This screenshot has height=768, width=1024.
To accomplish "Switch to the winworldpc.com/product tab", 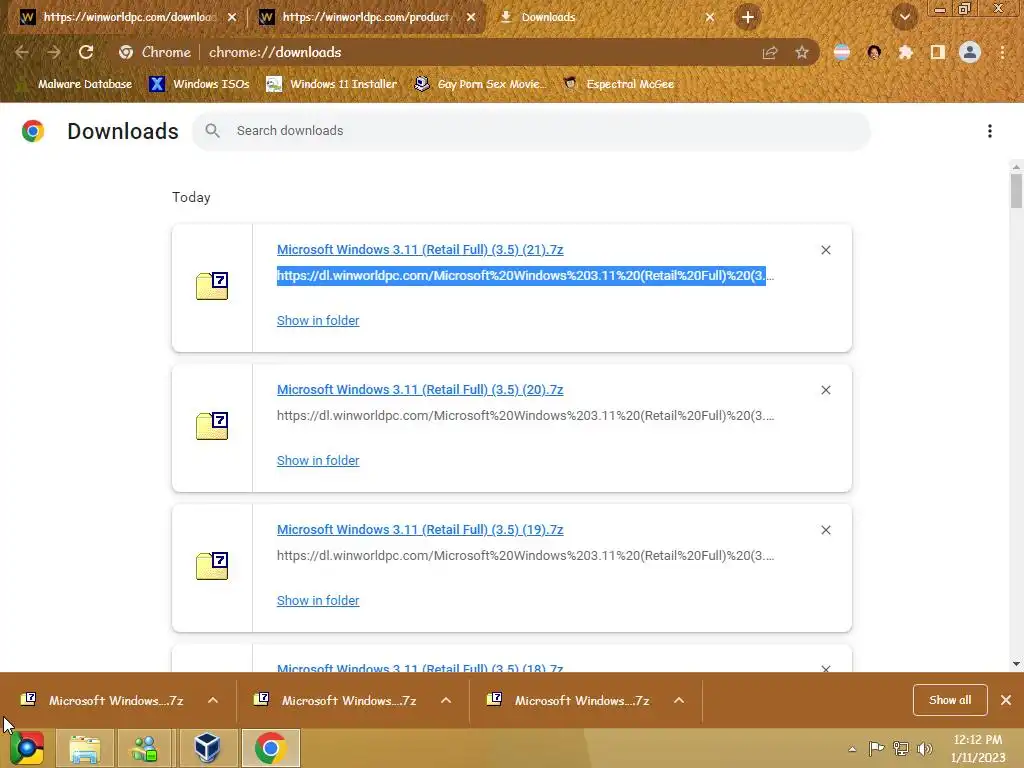I will 366,17.
